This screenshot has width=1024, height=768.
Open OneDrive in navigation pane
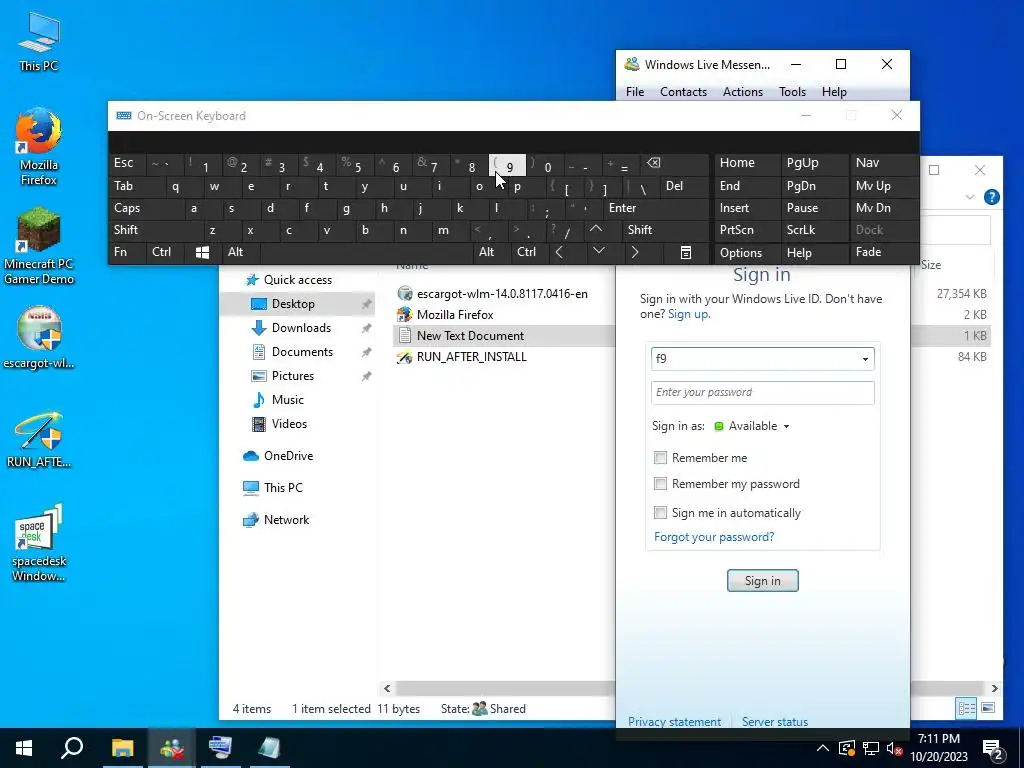(288, 456)
